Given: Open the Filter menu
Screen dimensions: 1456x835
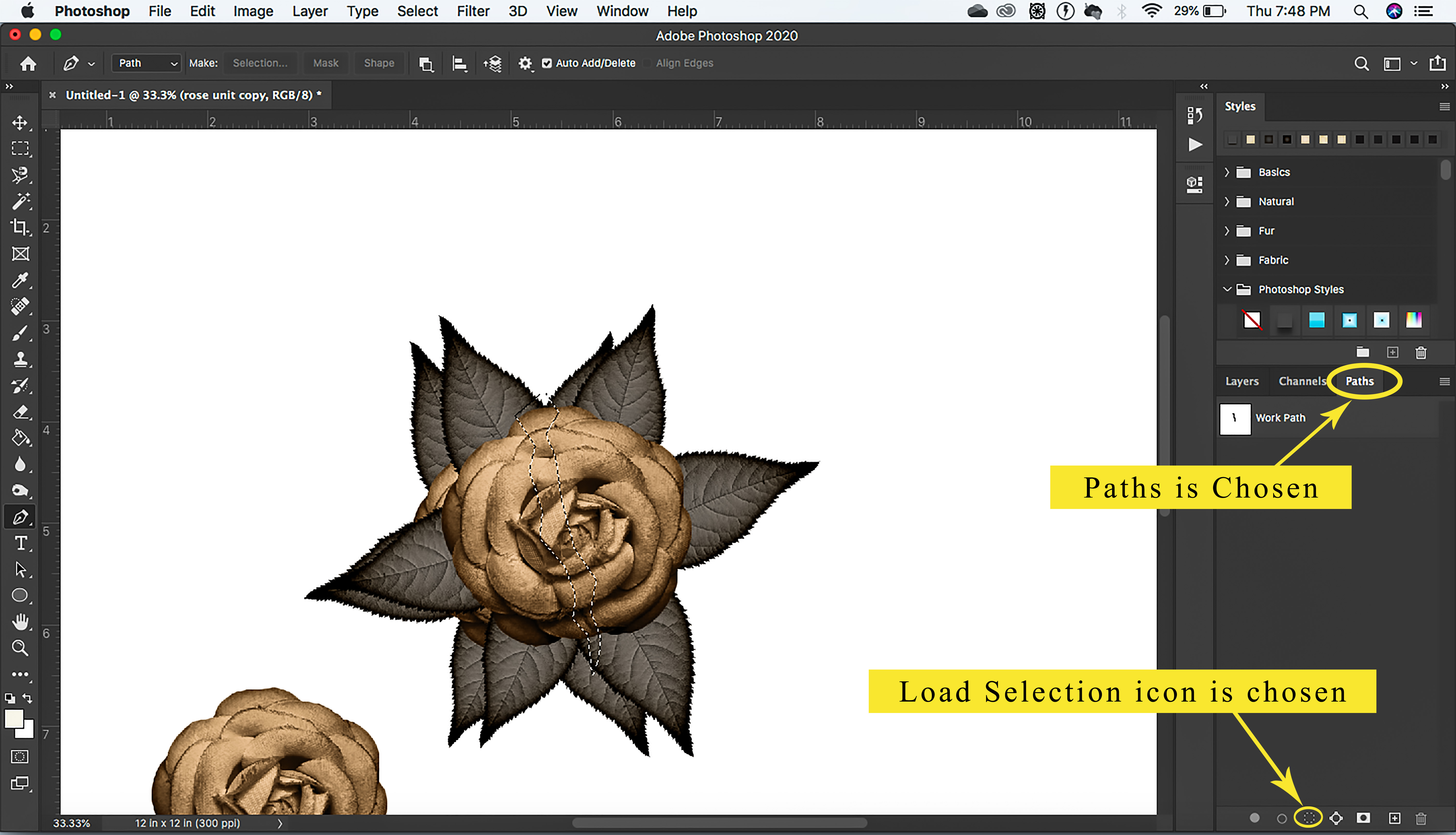Looking at the screenshot, I should 473,11.
